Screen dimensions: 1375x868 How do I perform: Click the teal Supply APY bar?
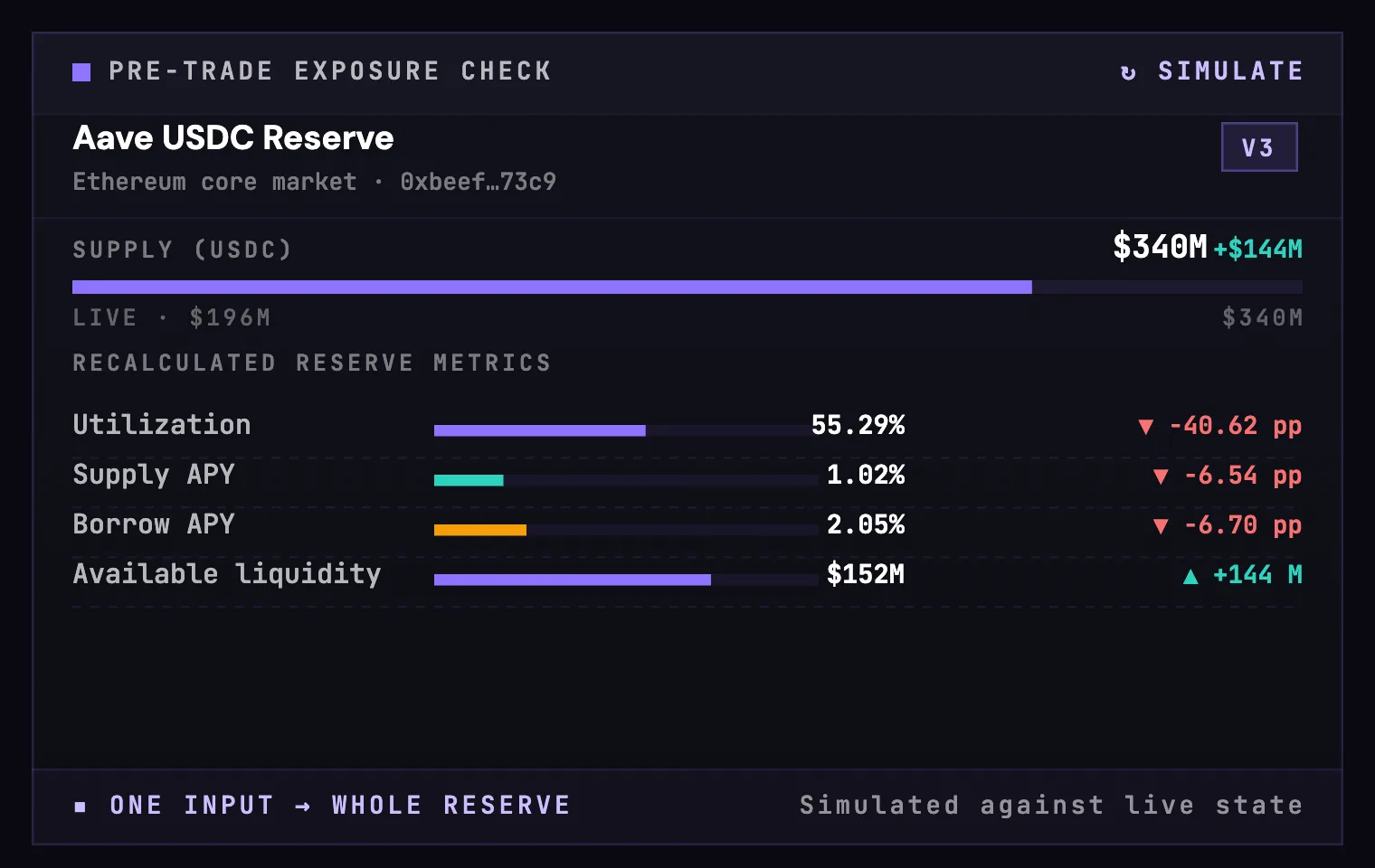click(x=624, y=480)
